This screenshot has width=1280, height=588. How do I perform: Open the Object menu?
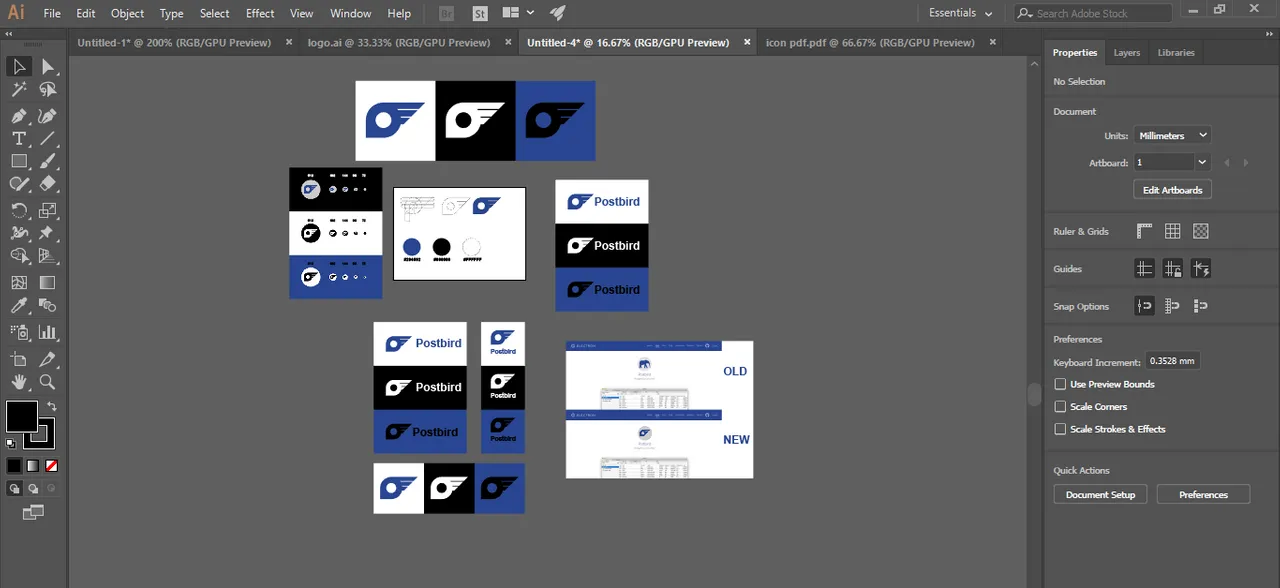point(127,13)
